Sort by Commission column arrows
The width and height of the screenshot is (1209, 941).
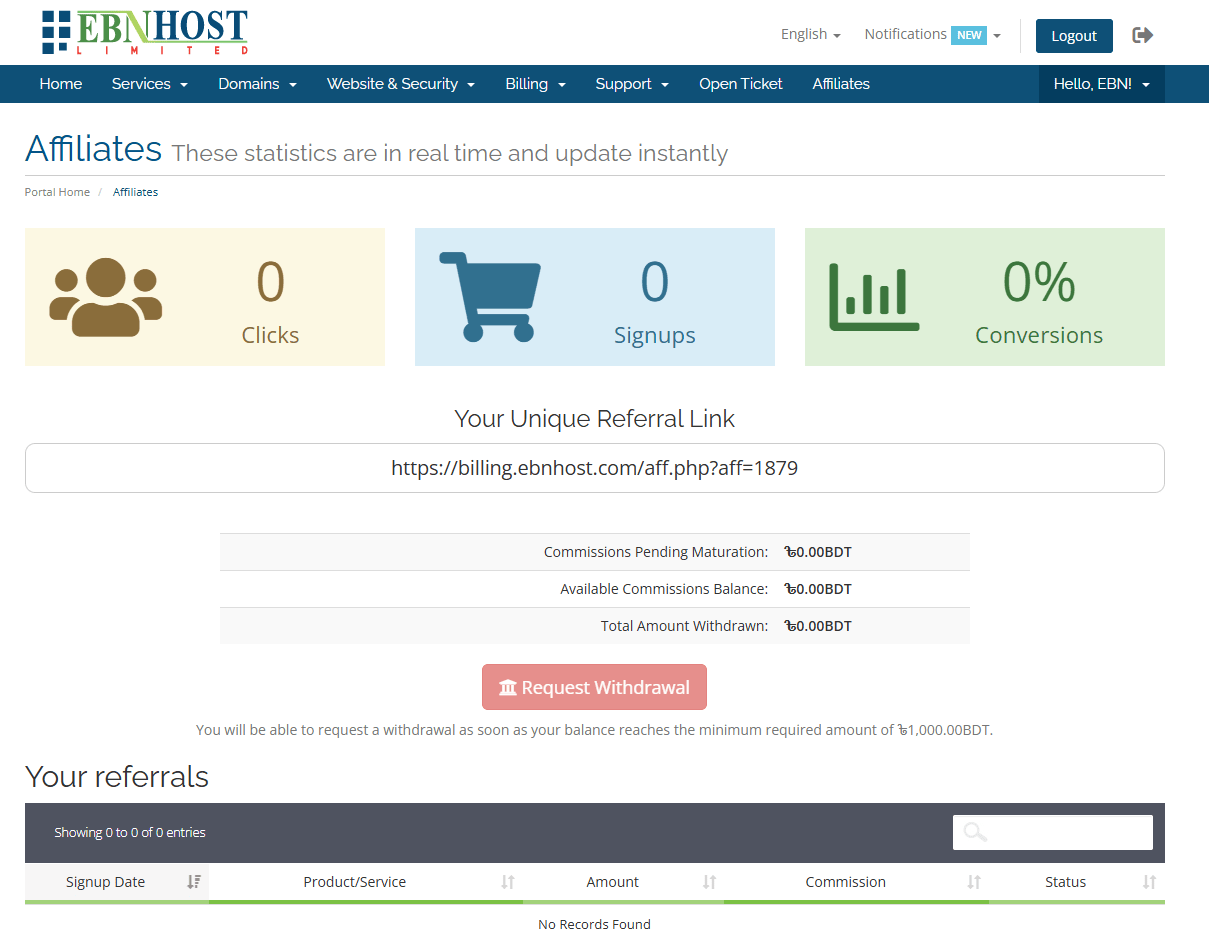click(x=973, y=882)
